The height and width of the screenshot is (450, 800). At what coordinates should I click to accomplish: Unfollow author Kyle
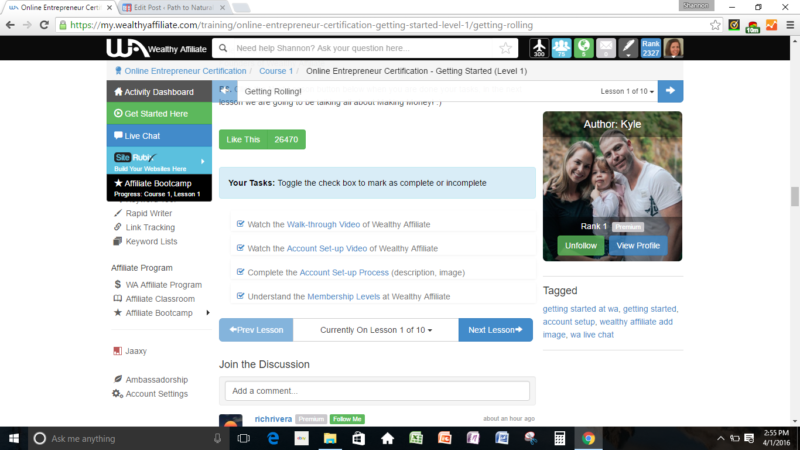pyautogui.click(x=581, y=245)
